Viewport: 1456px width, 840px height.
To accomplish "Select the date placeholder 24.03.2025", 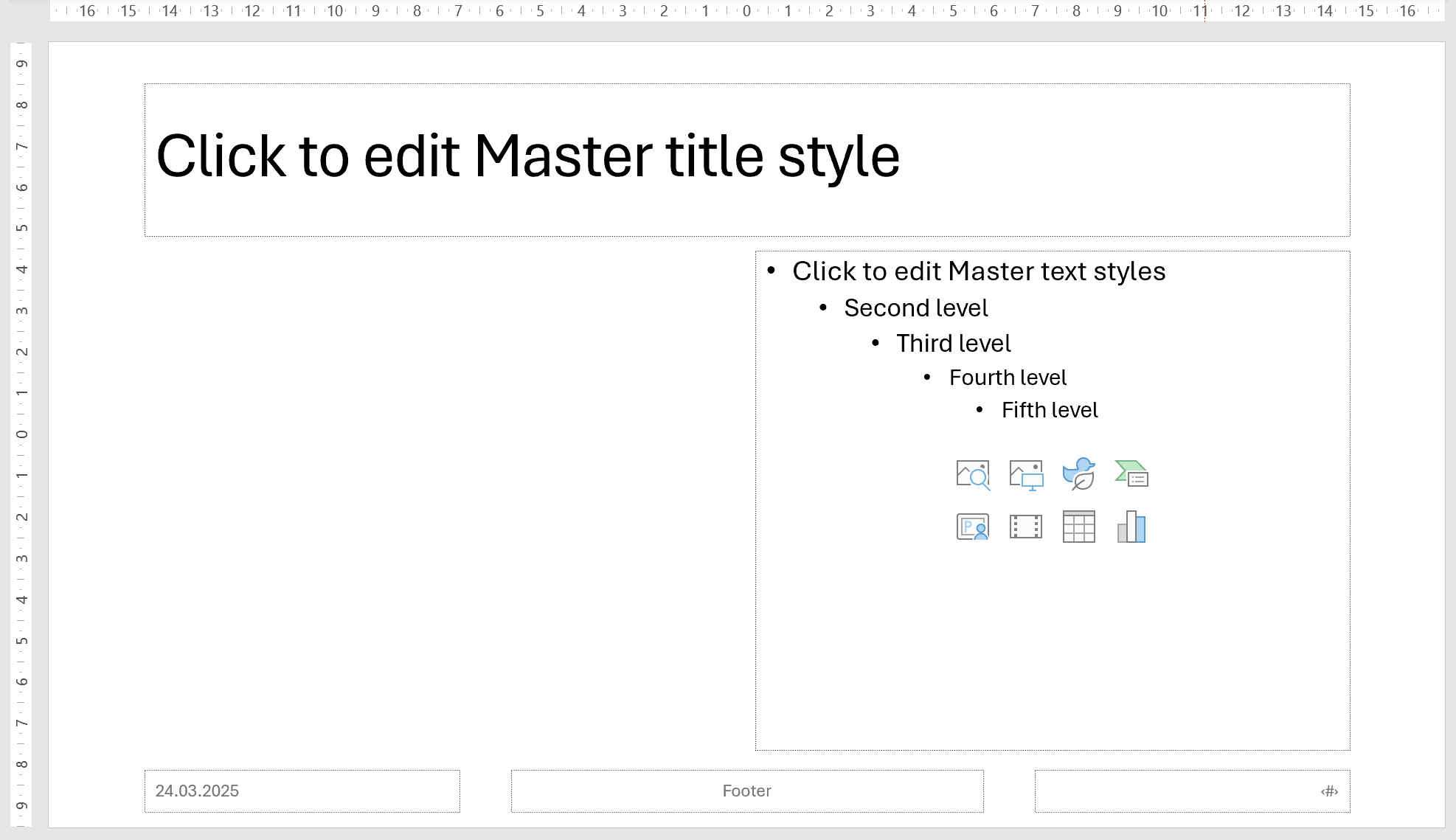I will coord(197,791).
